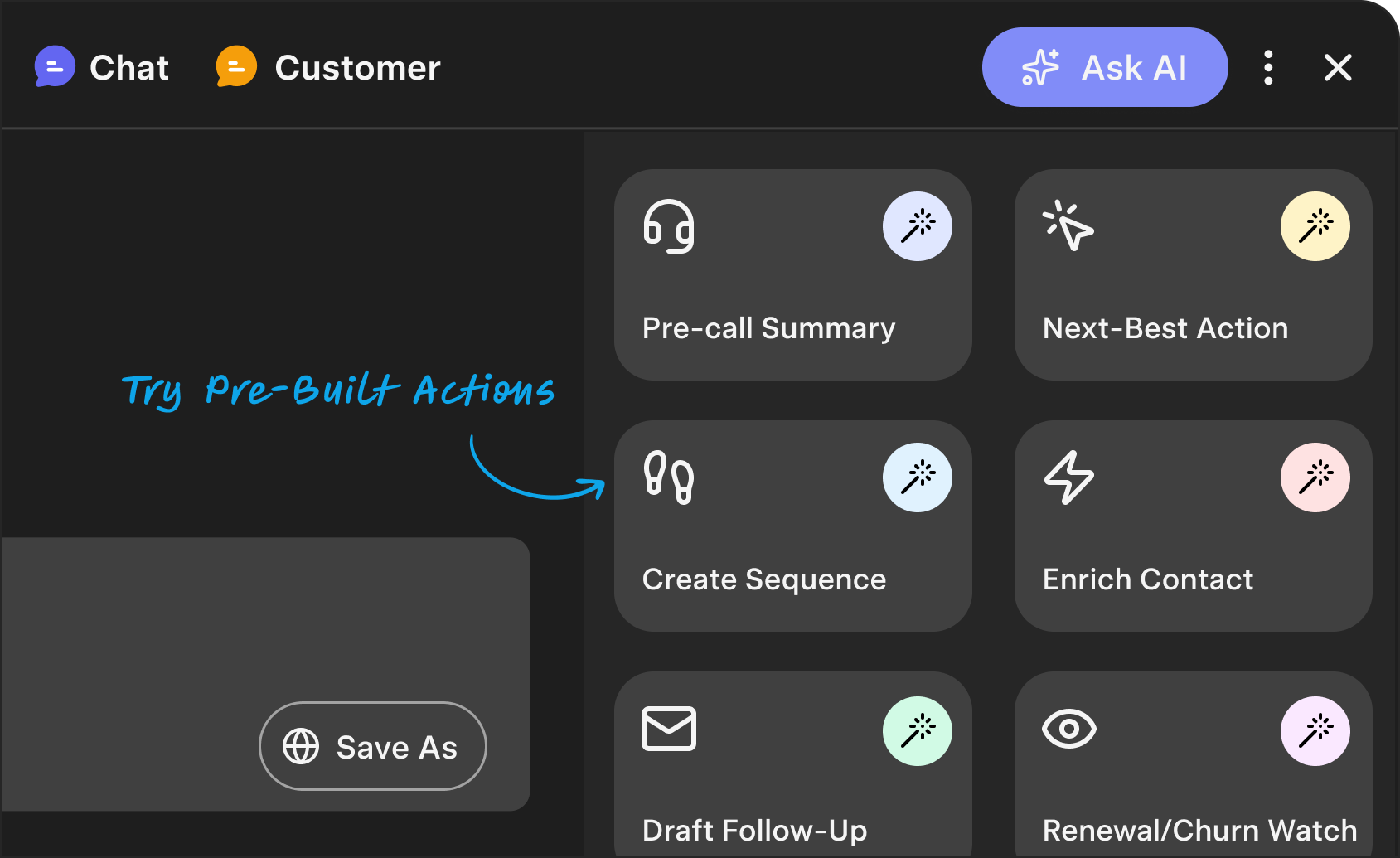1400x858 pixels.
Task: Switch to the Chat tab
Action: click(x=102, y=67)
